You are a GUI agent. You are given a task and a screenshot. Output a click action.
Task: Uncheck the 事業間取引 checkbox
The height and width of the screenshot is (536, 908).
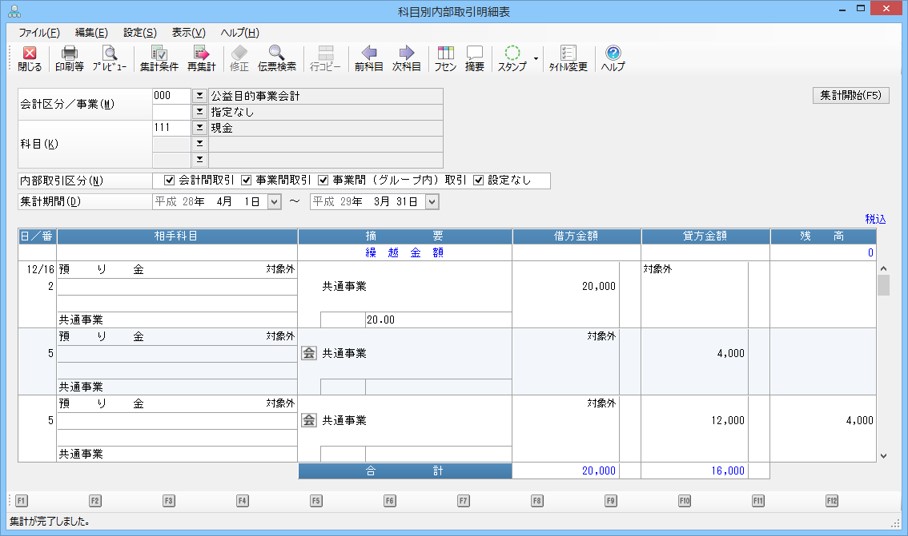click(247, 181)
